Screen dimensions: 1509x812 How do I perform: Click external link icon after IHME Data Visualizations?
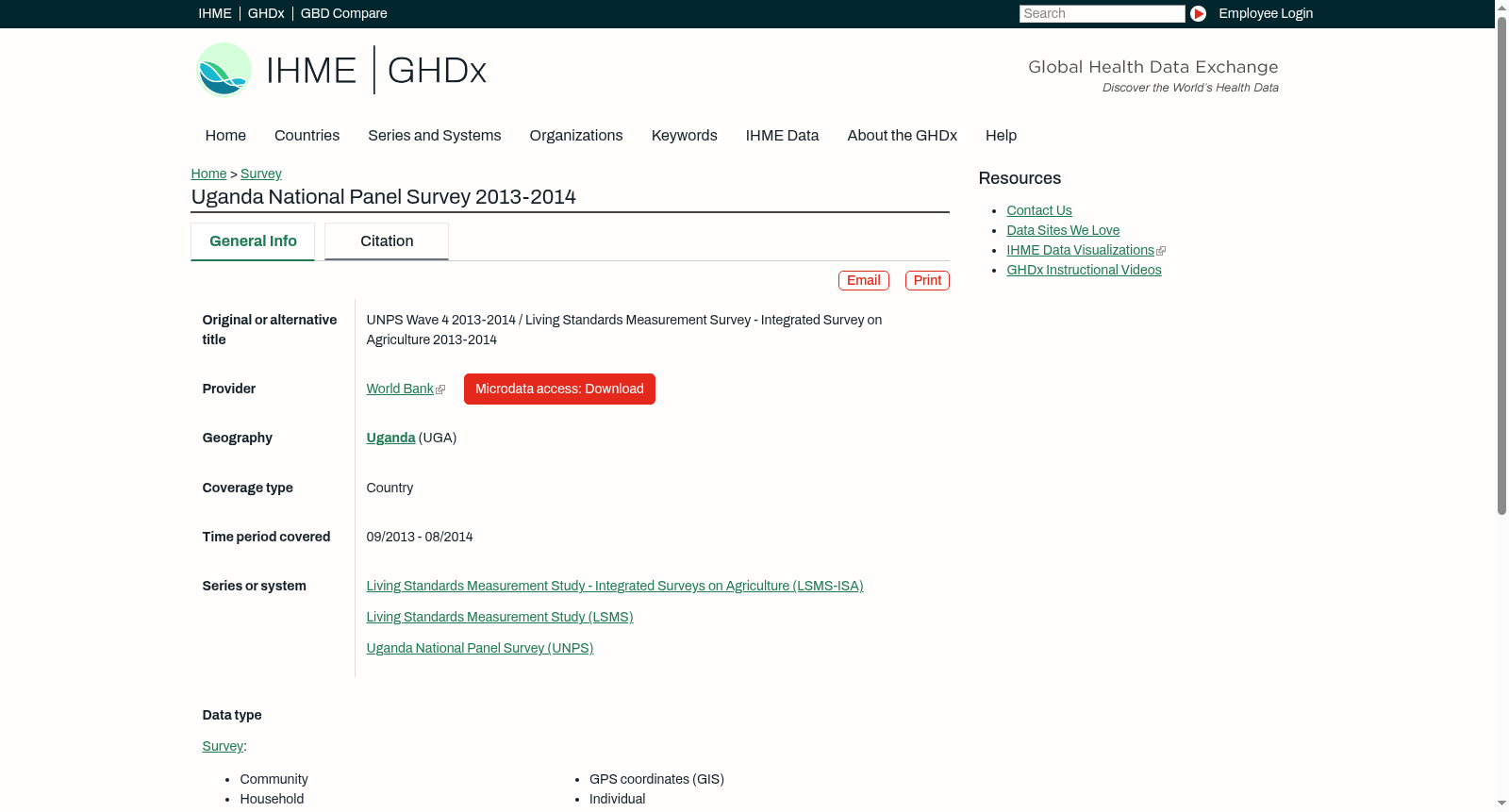coord(1161,251)
